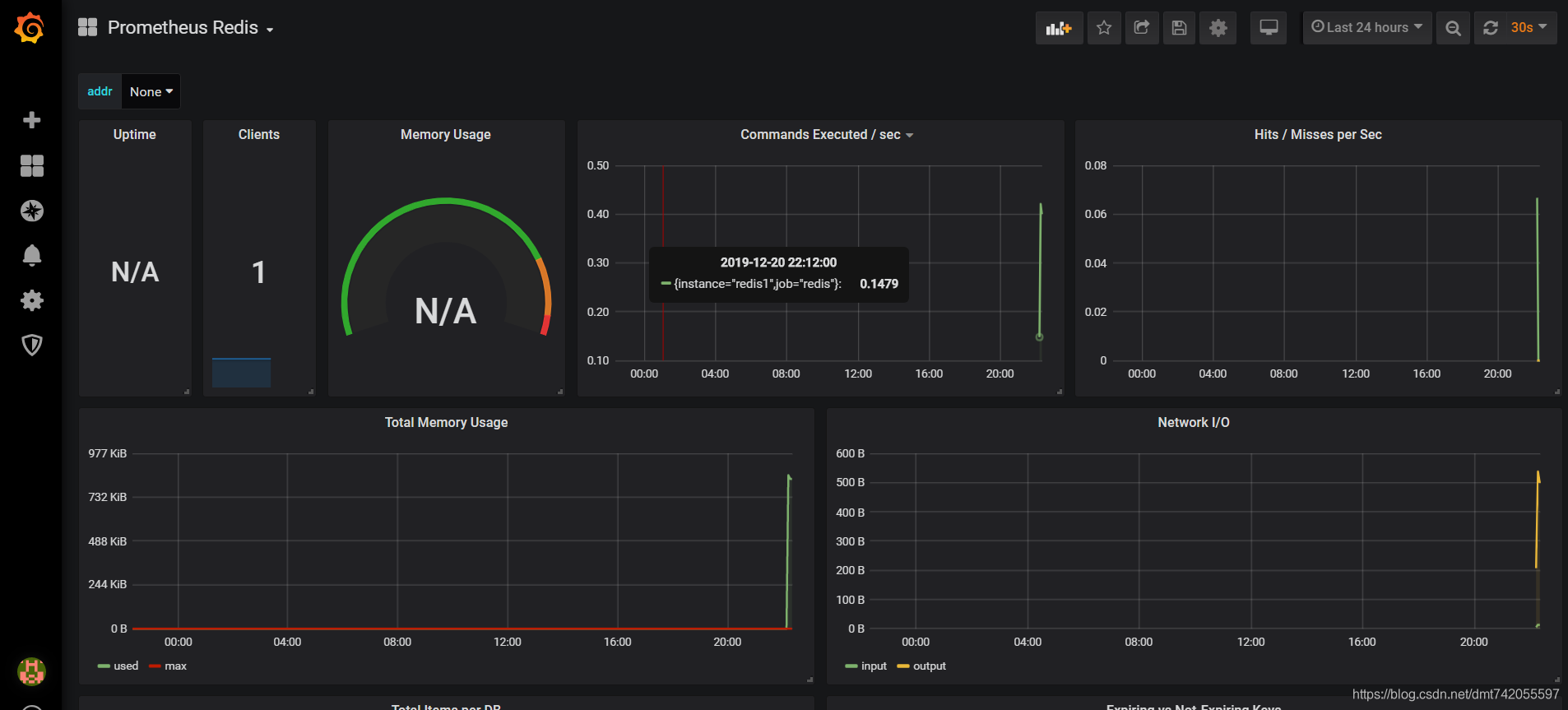Zoom out the time range

(1453, 28)
